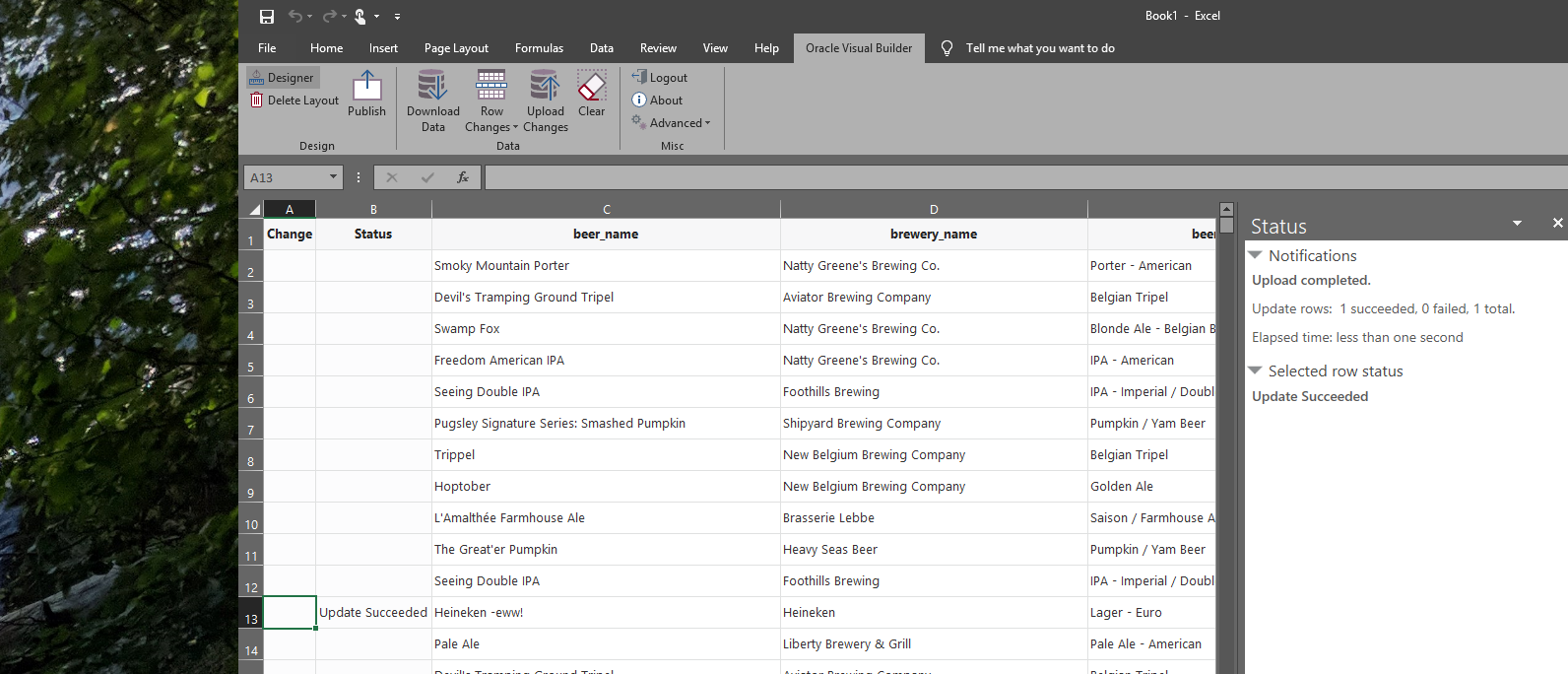1568x674 pixels.
Task: Click the formula bar Cancel icon
Action: coord(392,177)
